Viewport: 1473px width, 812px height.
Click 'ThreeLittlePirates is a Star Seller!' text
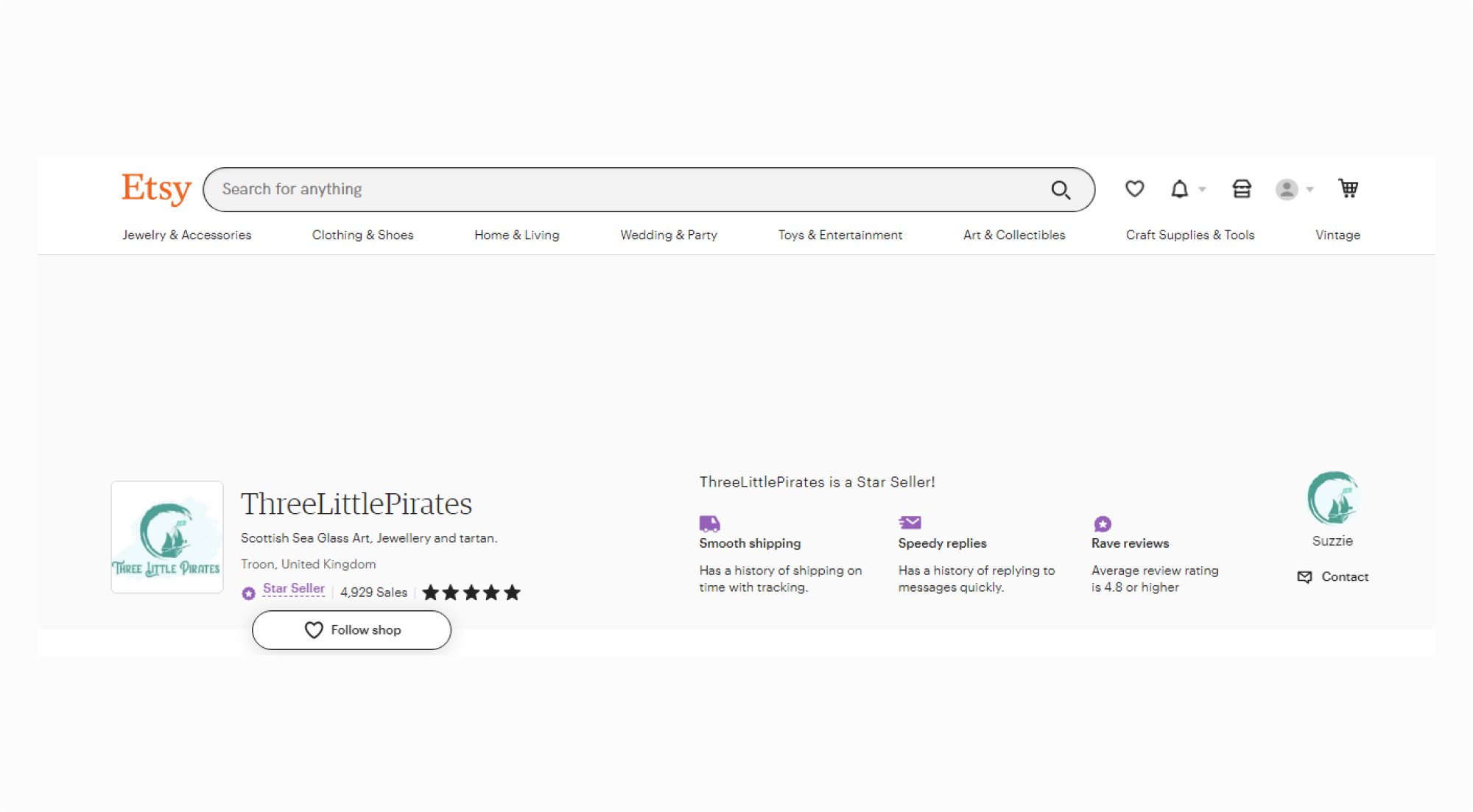click(817, 482)
